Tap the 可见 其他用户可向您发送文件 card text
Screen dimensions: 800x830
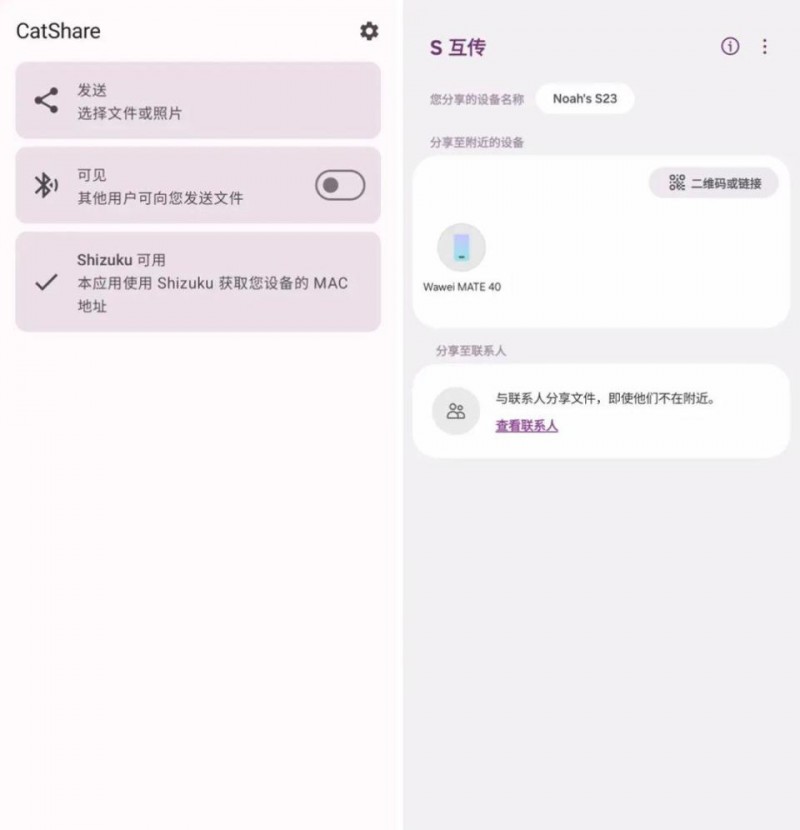[x=160, y=186]
